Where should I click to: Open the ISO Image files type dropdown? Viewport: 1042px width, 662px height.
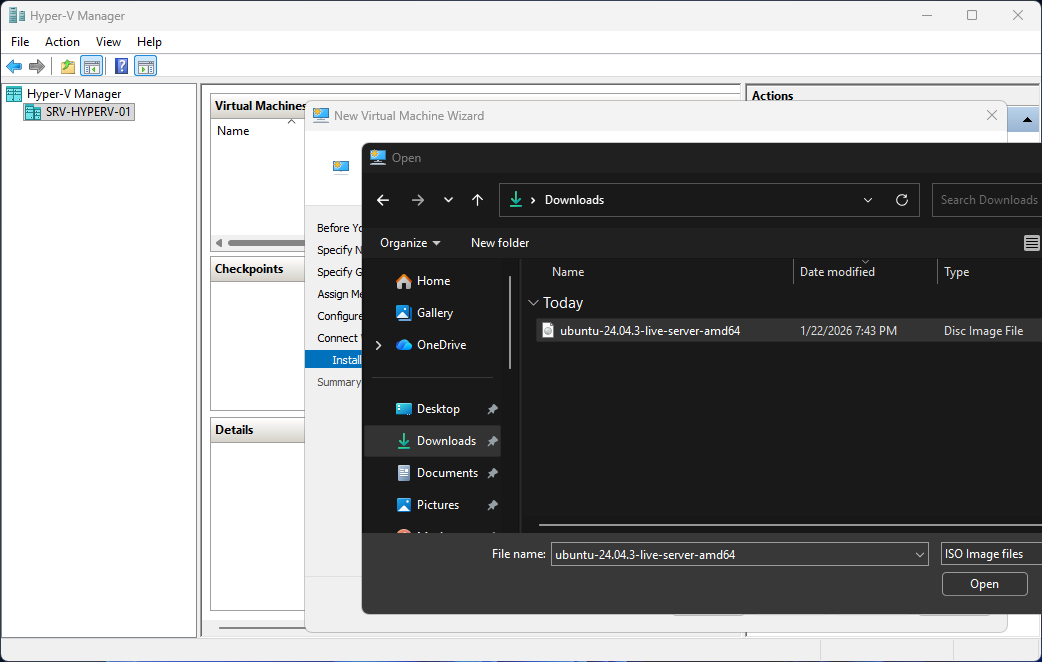[x=991, y=554]
